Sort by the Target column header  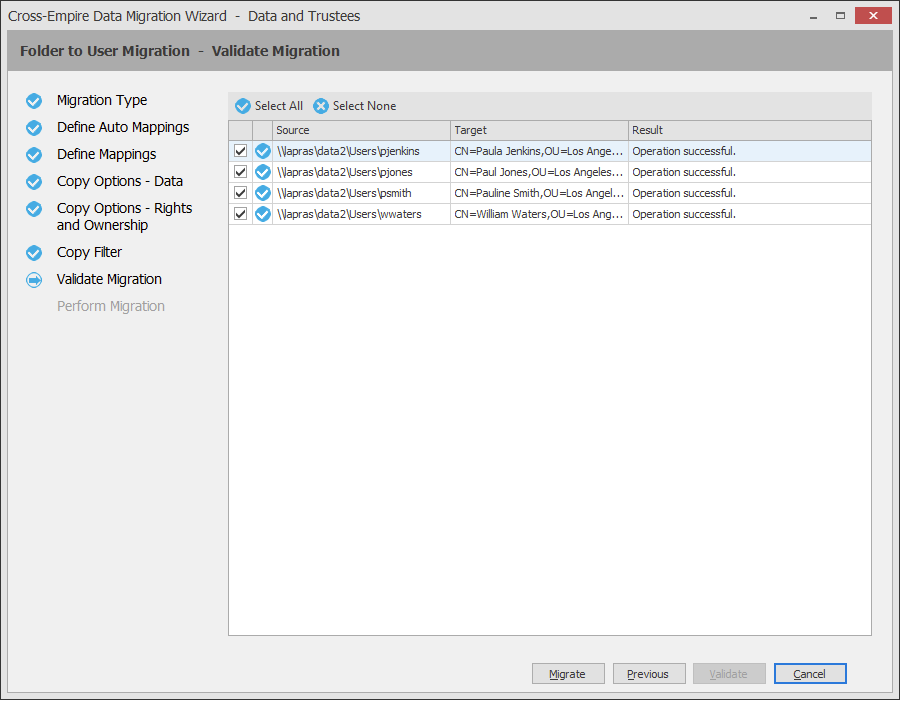(x=539, y=130)
